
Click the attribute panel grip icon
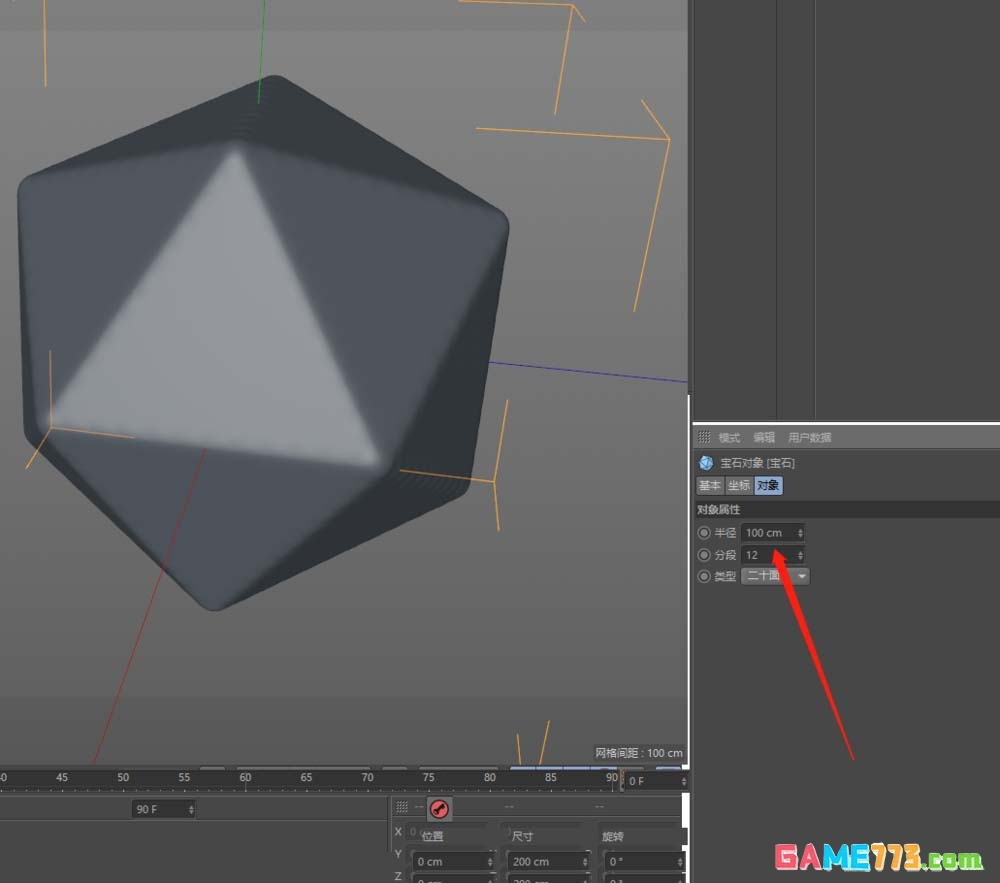(704, 438)
